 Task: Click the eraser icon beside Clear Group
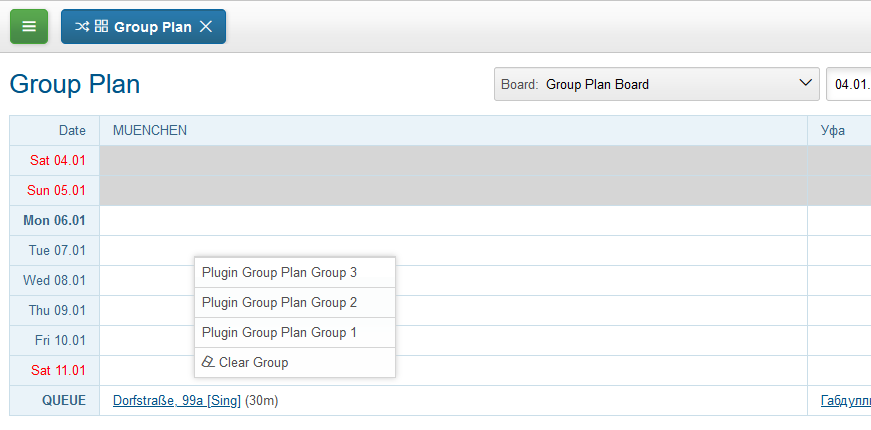coord(208,362)
